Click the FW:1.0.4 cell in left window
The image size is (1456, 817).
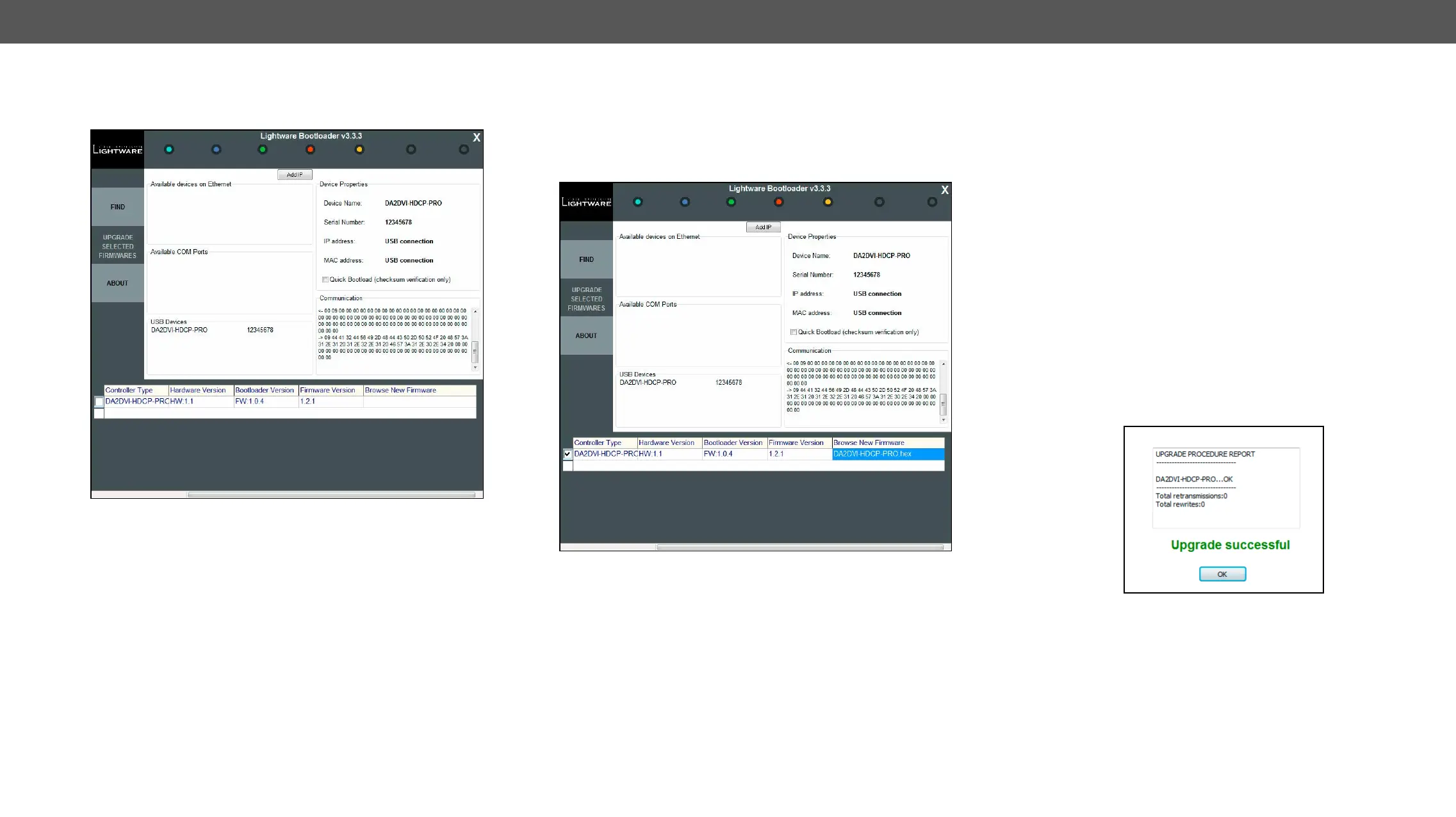(x=266, y=402)
